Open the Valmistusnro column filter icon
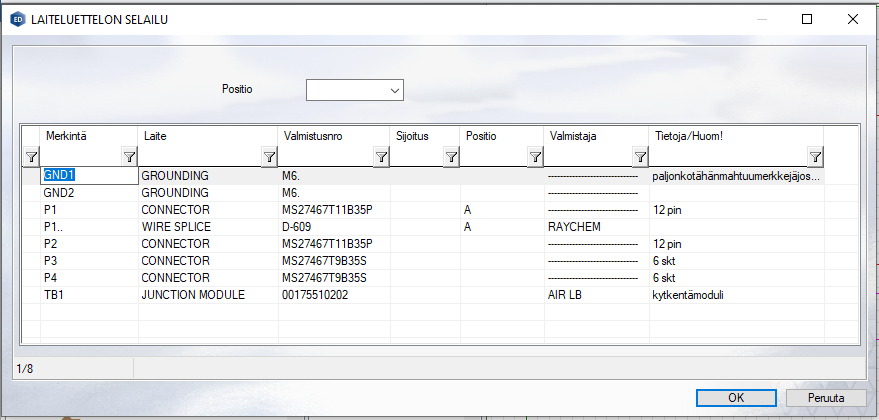Screen dimensions: 879x420 pos(381,157)
